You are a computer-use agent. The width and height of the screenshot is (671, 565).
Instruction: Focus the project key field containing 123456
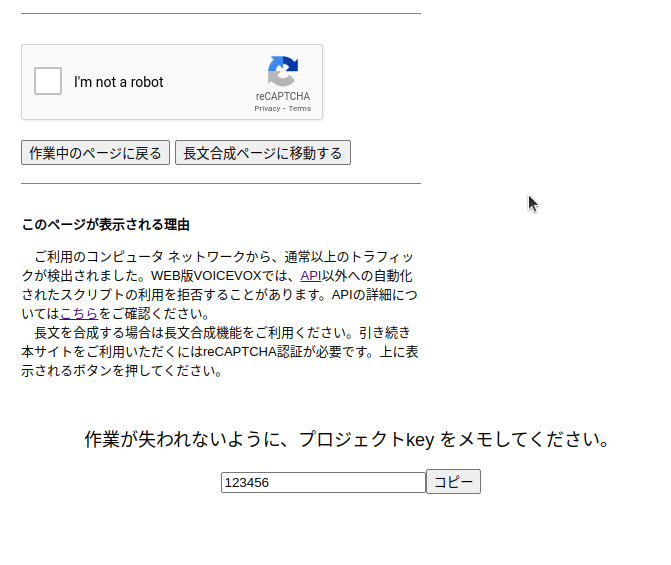click(323, 482)
